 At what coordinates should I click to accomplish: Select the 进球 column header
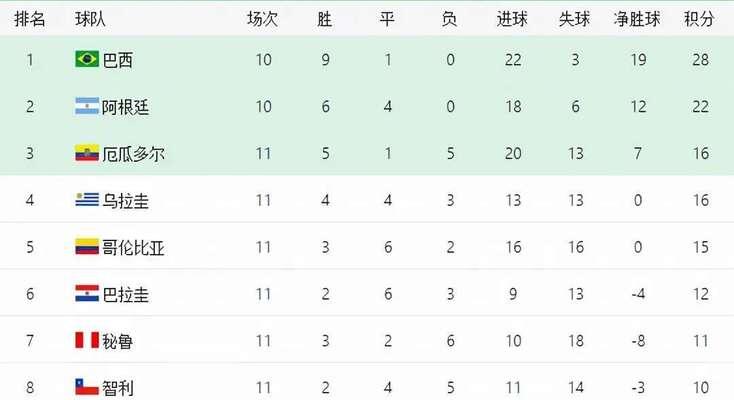click(512, 19)
